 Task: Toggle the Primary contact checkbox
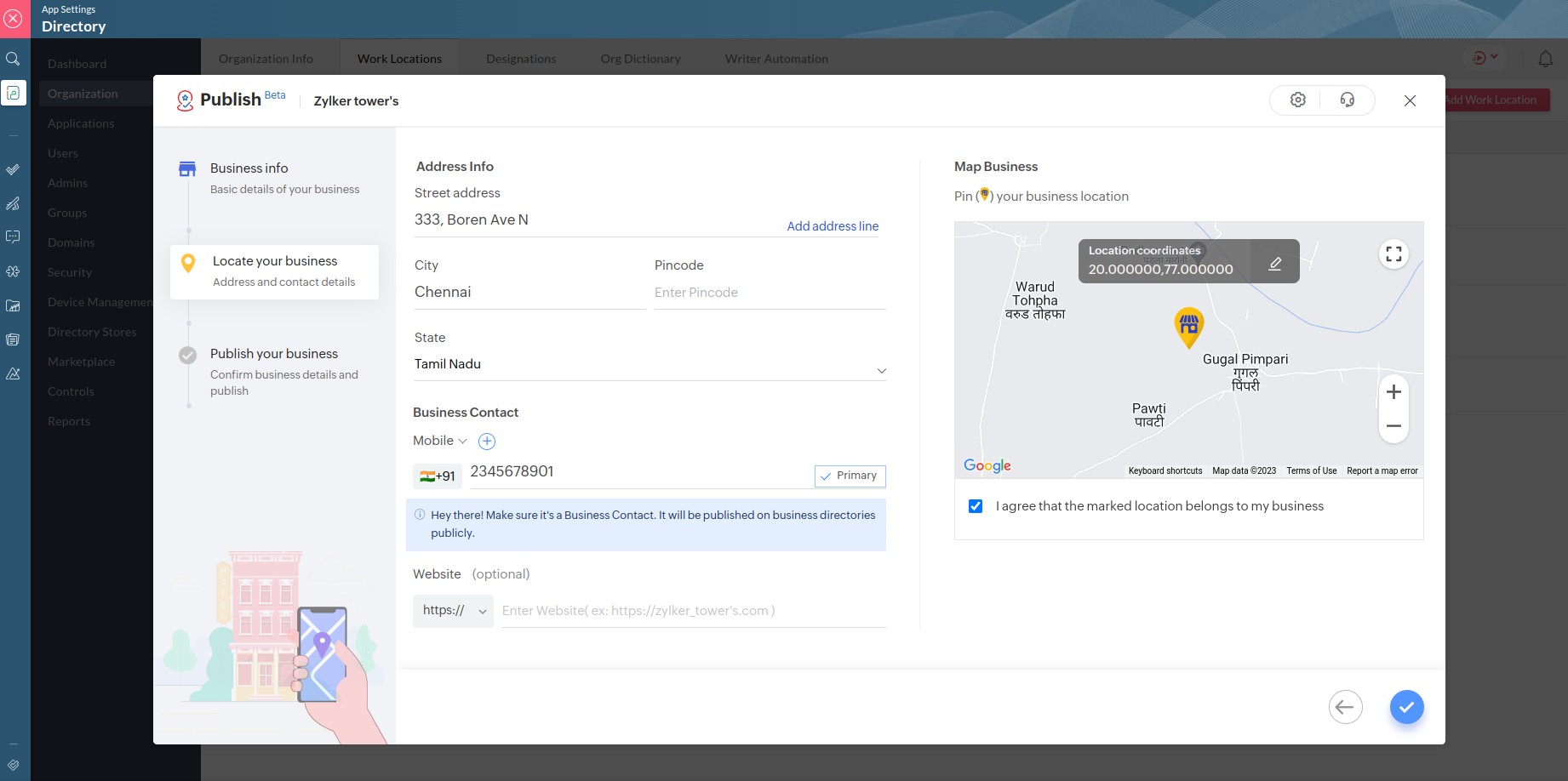850,476
